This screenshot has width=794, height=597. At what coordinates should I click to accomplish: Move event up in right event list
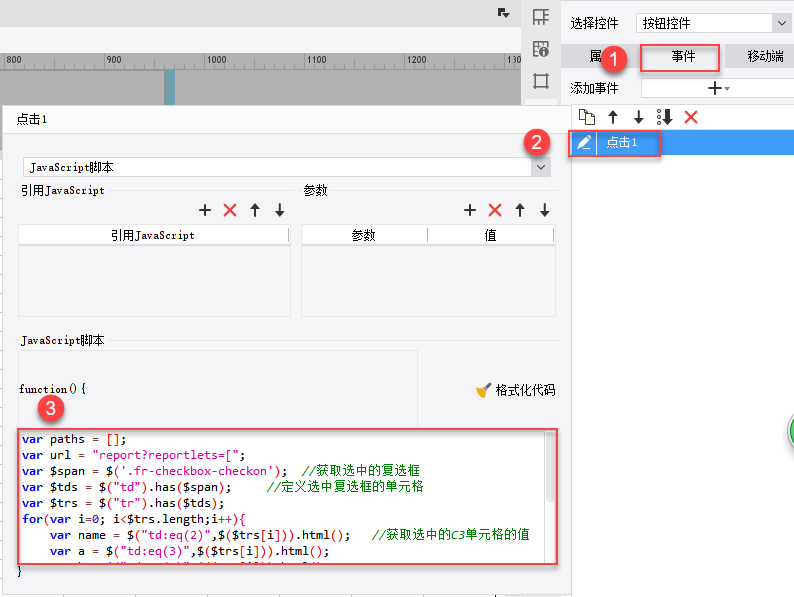(613, 117)
